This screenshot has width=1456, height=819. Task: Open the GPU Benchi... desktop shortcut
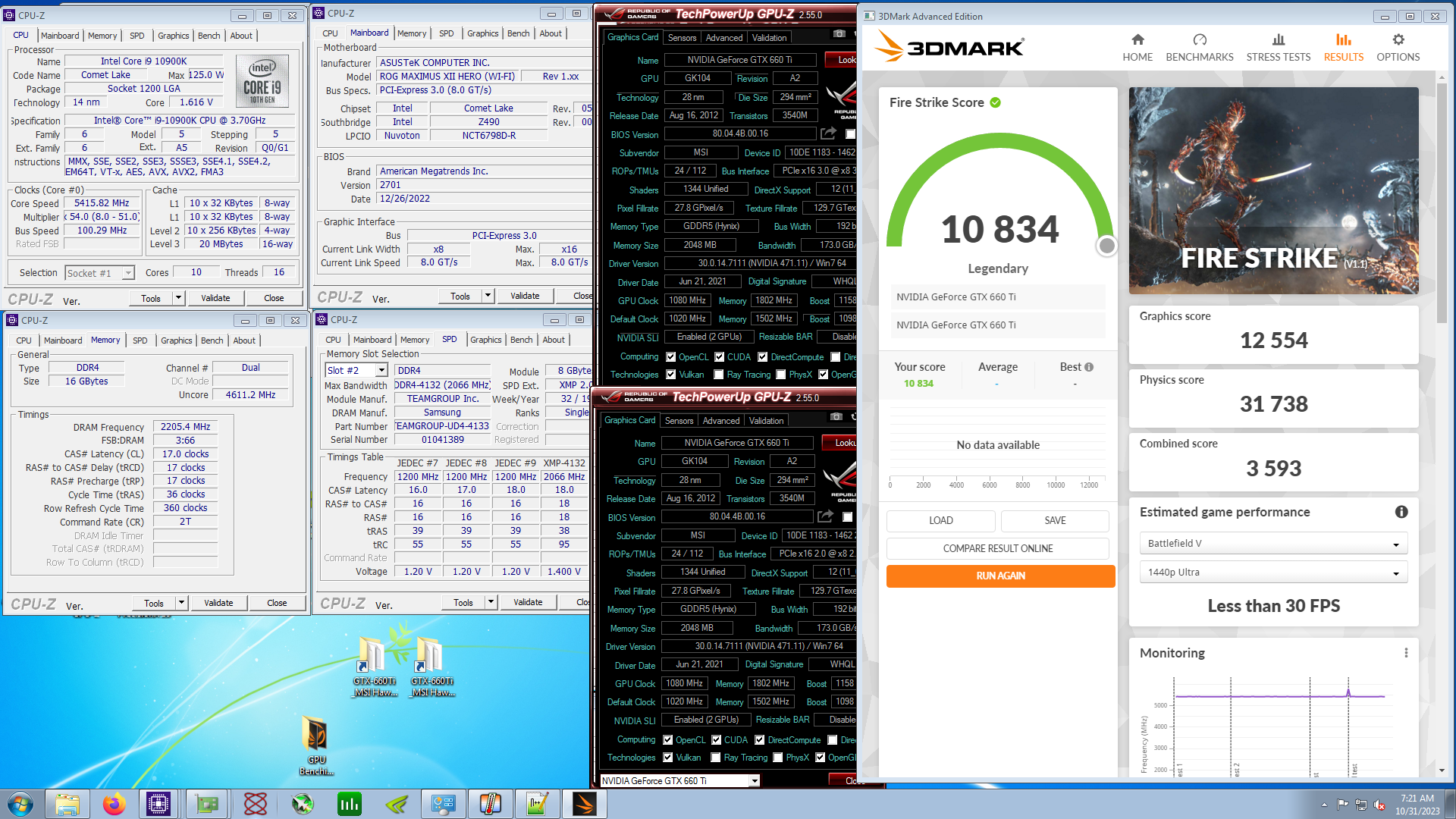(316, 745)
